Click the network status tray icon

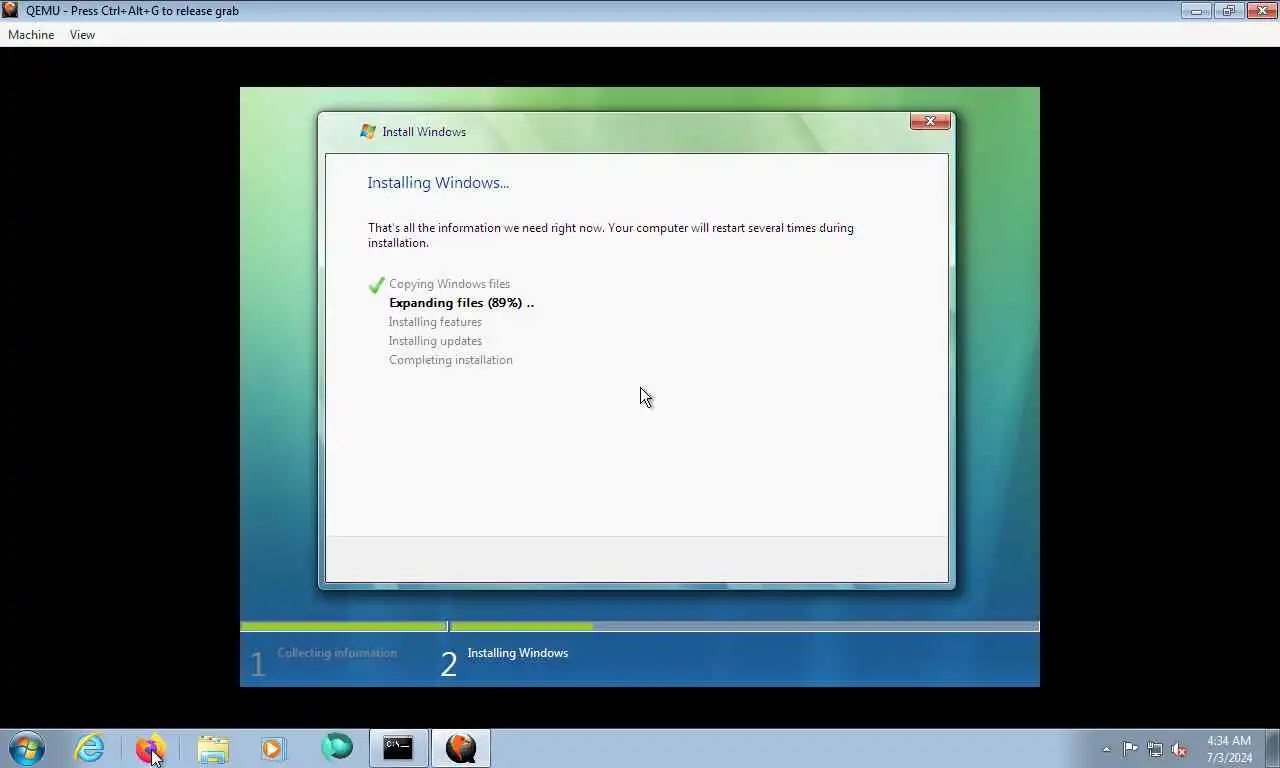[1155, 749]
